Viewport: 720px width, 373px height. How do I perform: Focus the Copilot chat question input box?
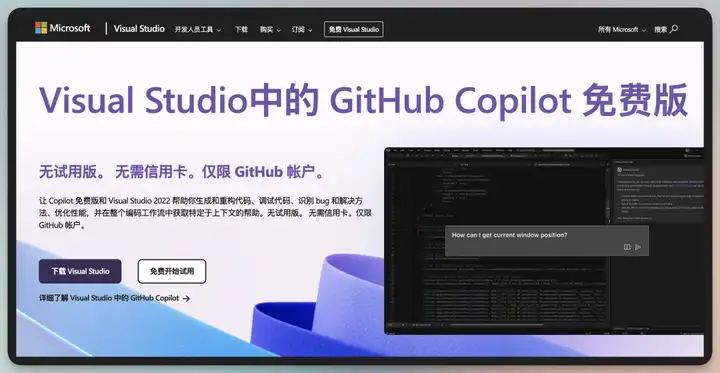(547, 241)
